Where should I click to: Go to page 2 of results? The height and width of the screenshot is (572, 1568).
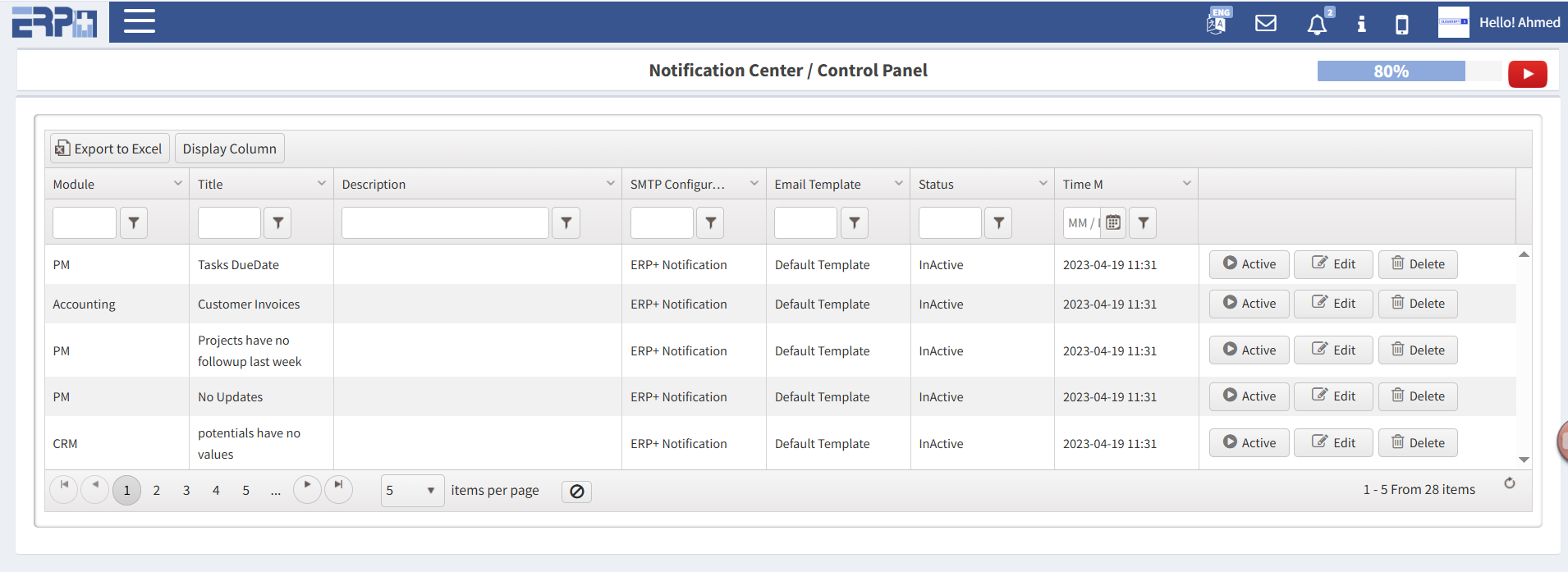(157, 491)
